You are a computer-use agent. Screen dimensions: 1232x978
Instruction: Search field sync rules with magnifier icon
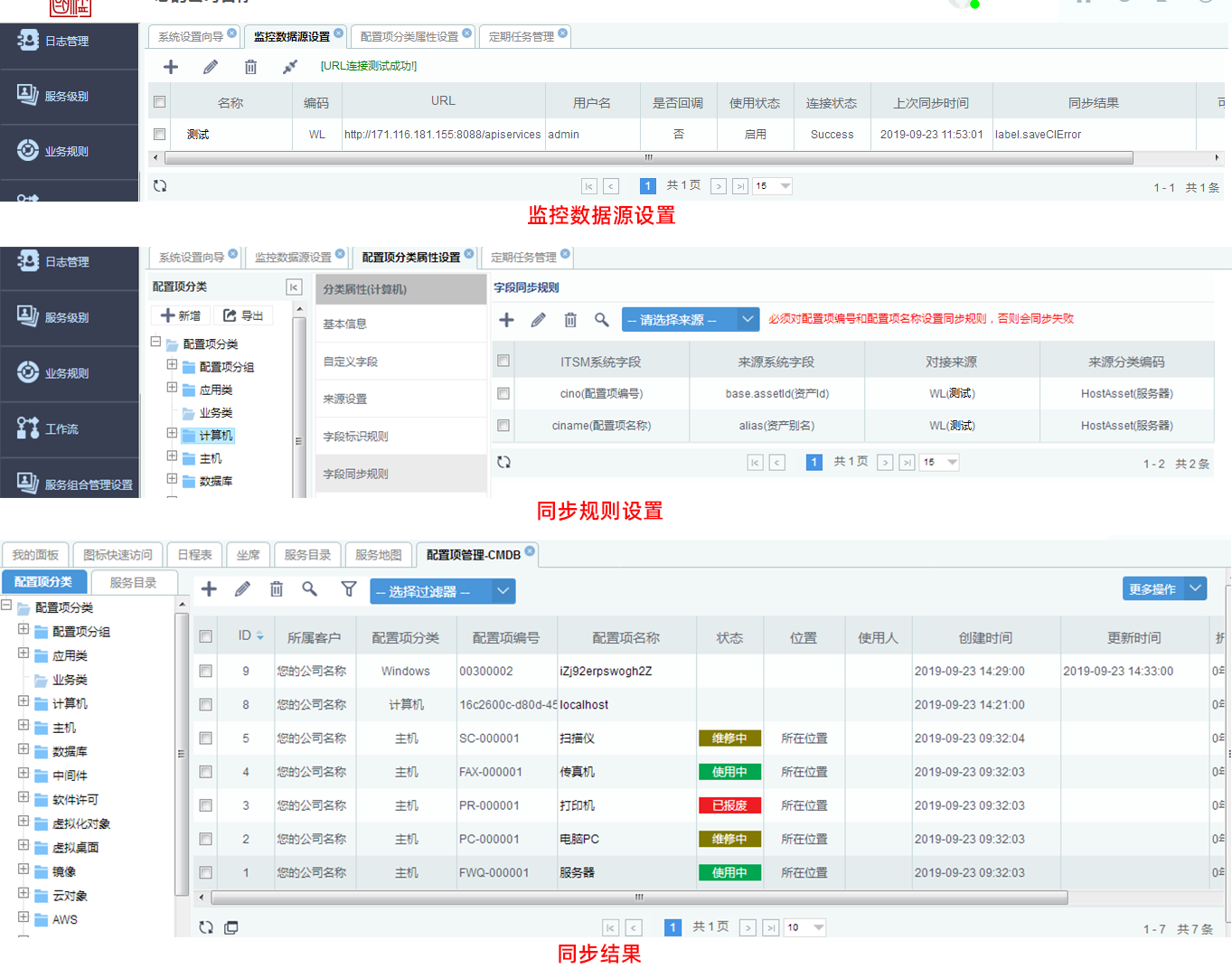coord(602,320)
